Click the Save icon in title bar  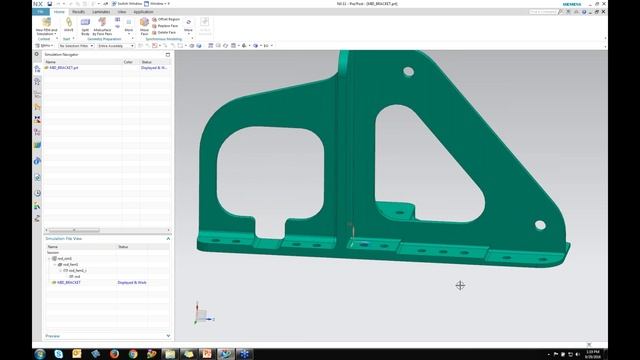[49, 4]
